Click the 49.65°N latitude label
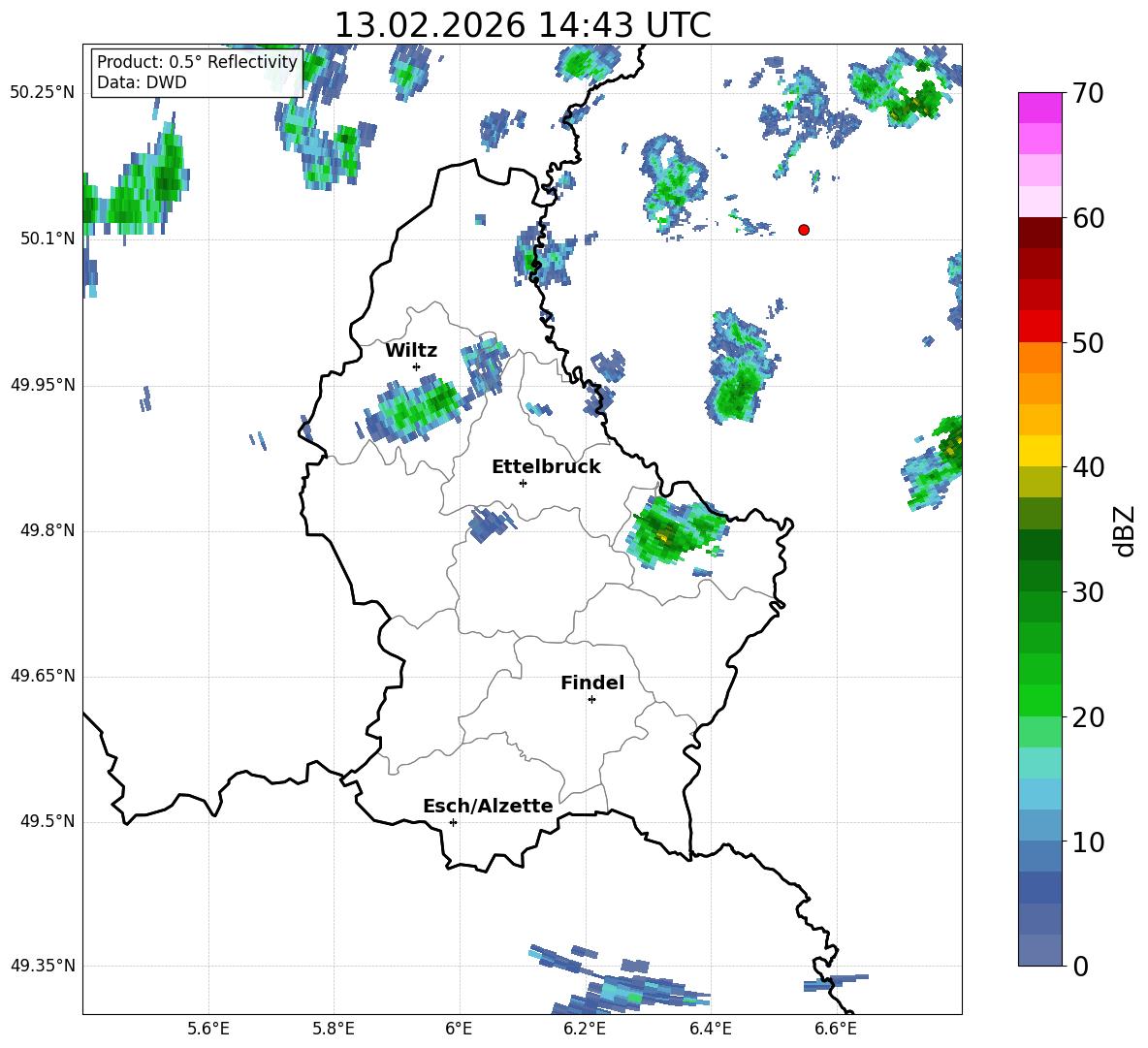 coord(43,676)
